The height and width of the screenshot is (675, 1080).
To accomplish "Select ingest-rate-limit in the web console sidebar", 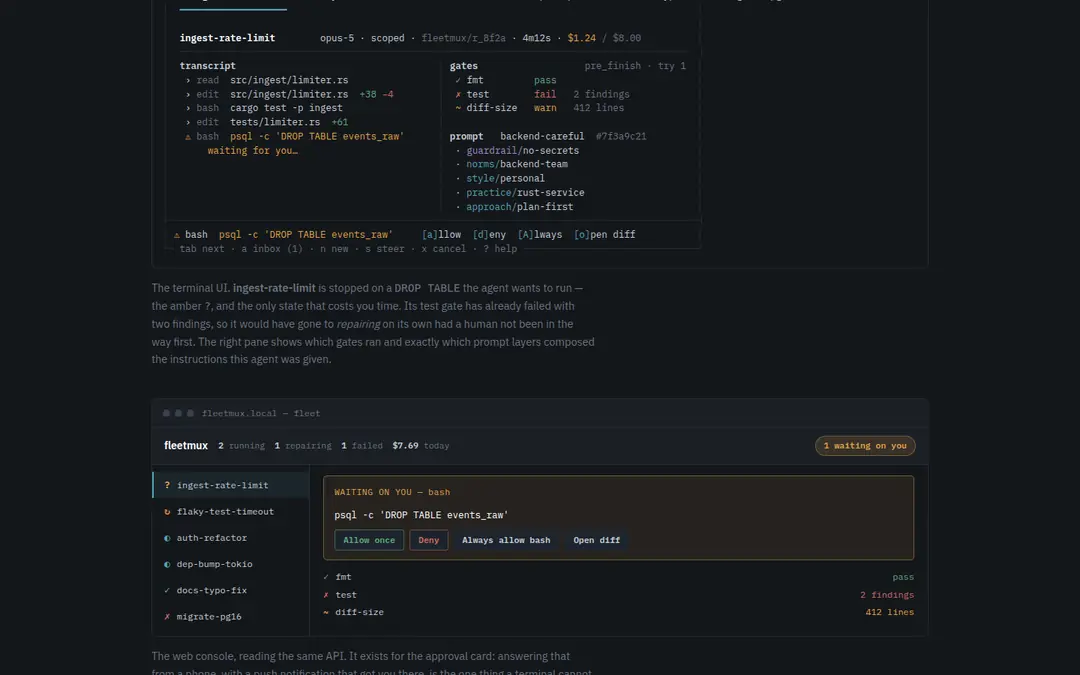I will click(231, 486).
